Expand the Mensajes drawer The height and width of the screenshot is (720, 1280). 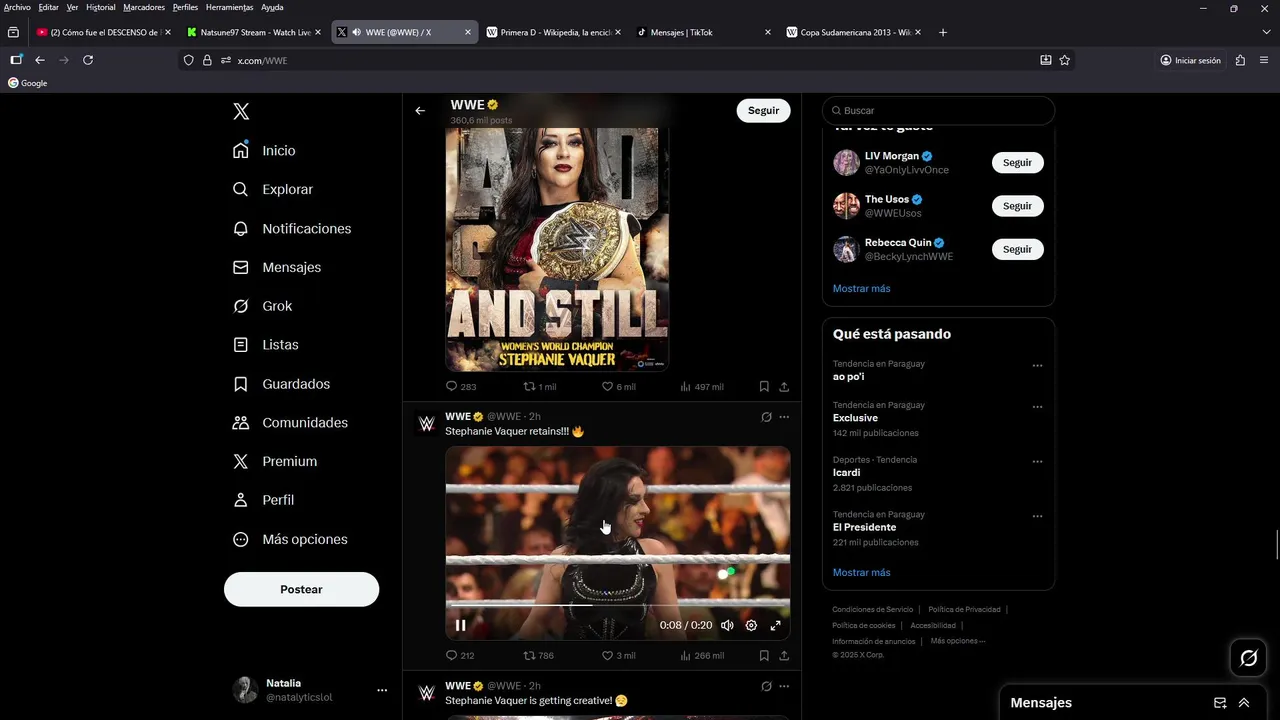click(1244, 702)
